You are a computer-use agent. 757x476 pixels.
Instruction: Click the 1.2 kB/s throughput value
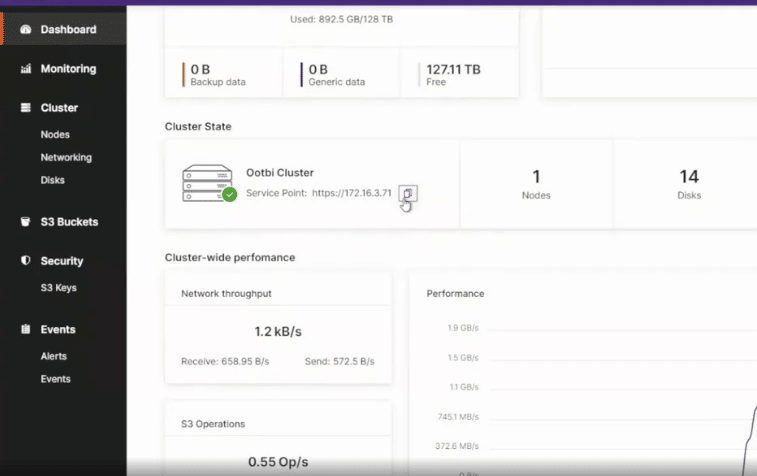[278, 332]
